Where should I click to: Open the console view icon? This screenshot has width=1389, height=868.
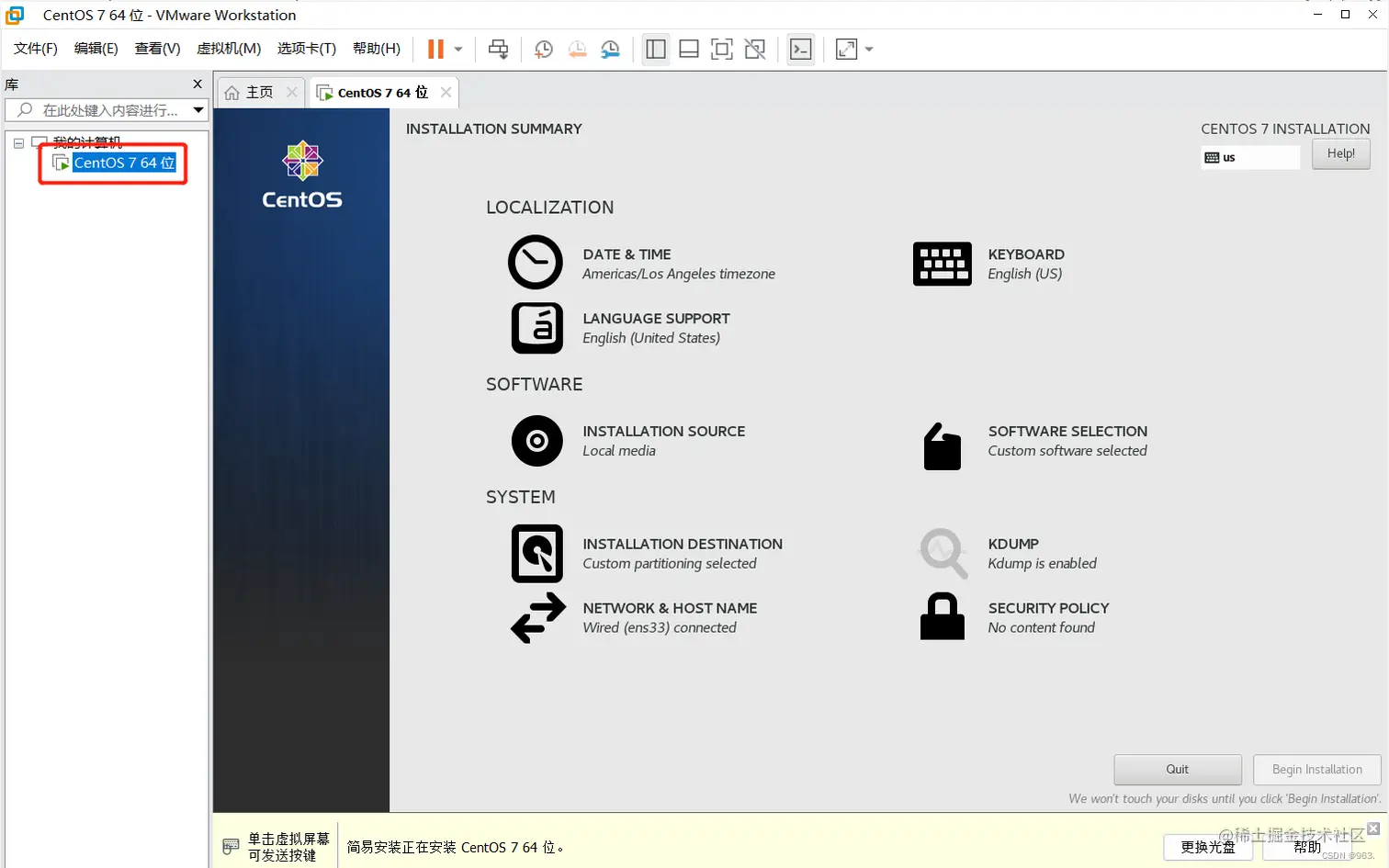[801, 50]
